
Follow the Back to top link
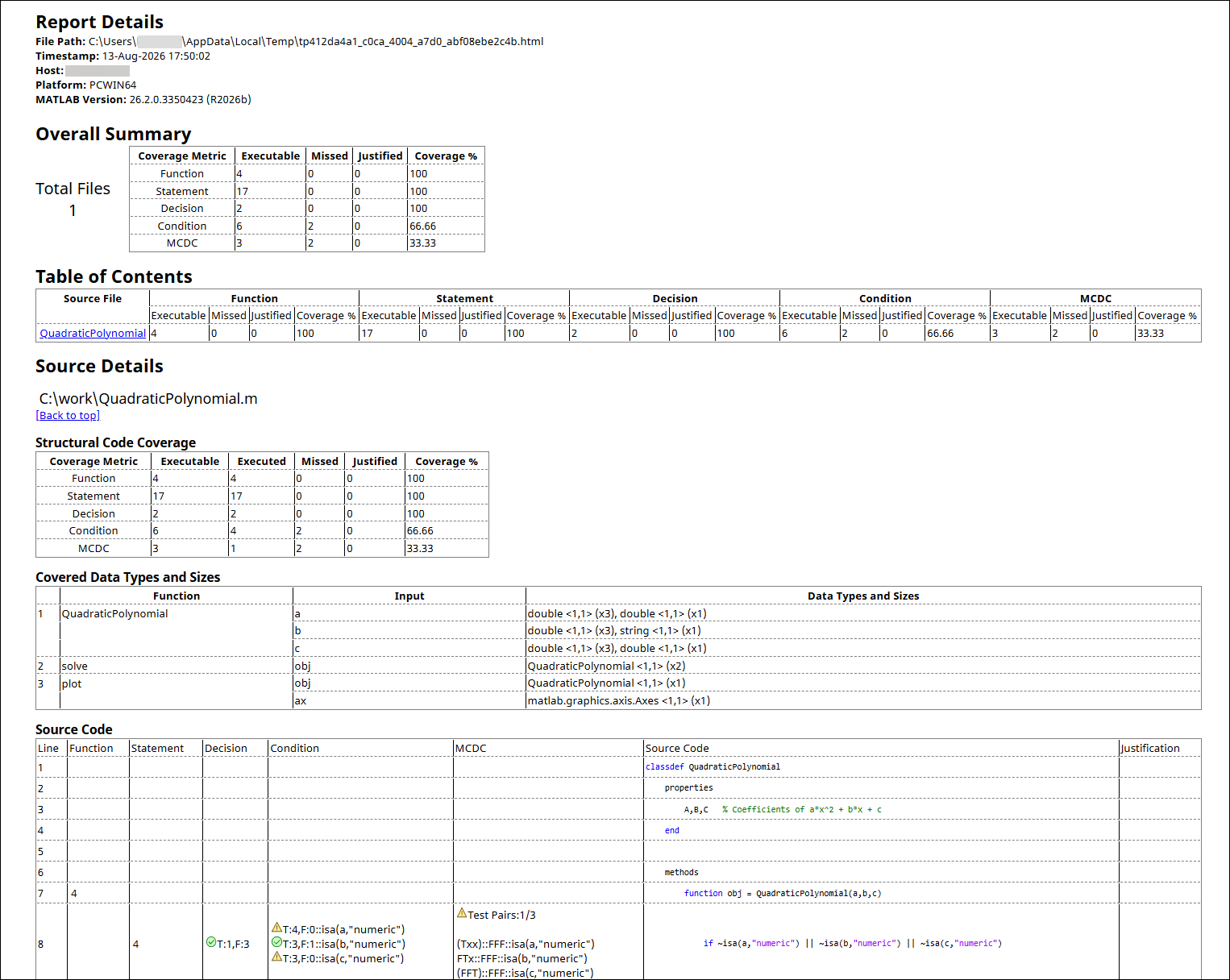pos(68,415)
